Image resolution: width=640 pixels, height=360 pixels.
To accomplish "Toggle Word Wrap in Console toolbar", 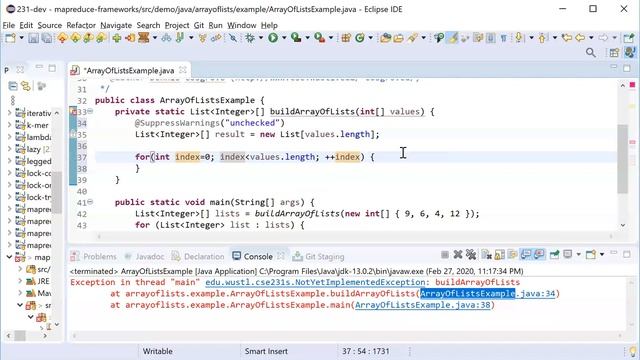I will tap(513, 255).
